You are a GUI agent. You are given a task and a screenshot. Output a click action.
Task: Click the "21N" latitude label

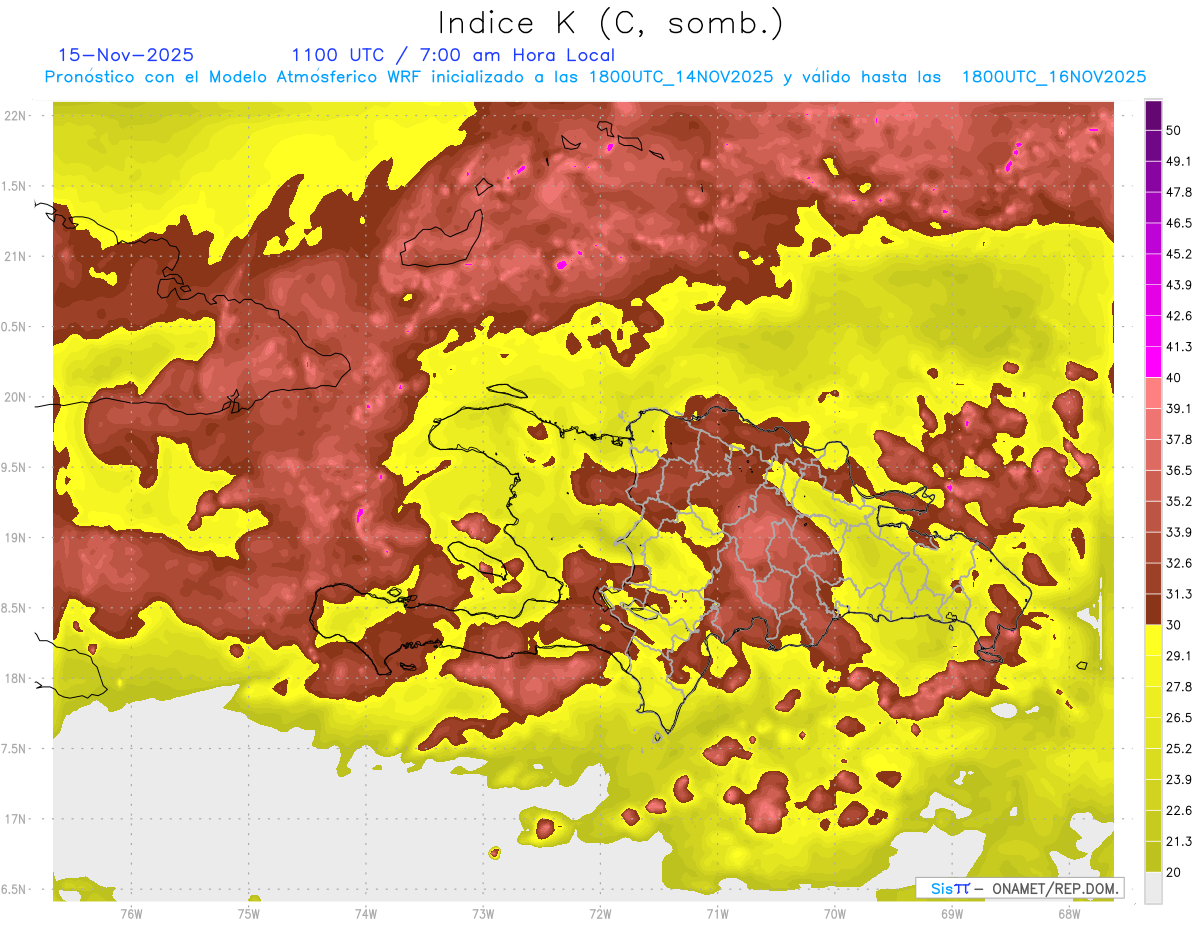click(x=17, y=256)
